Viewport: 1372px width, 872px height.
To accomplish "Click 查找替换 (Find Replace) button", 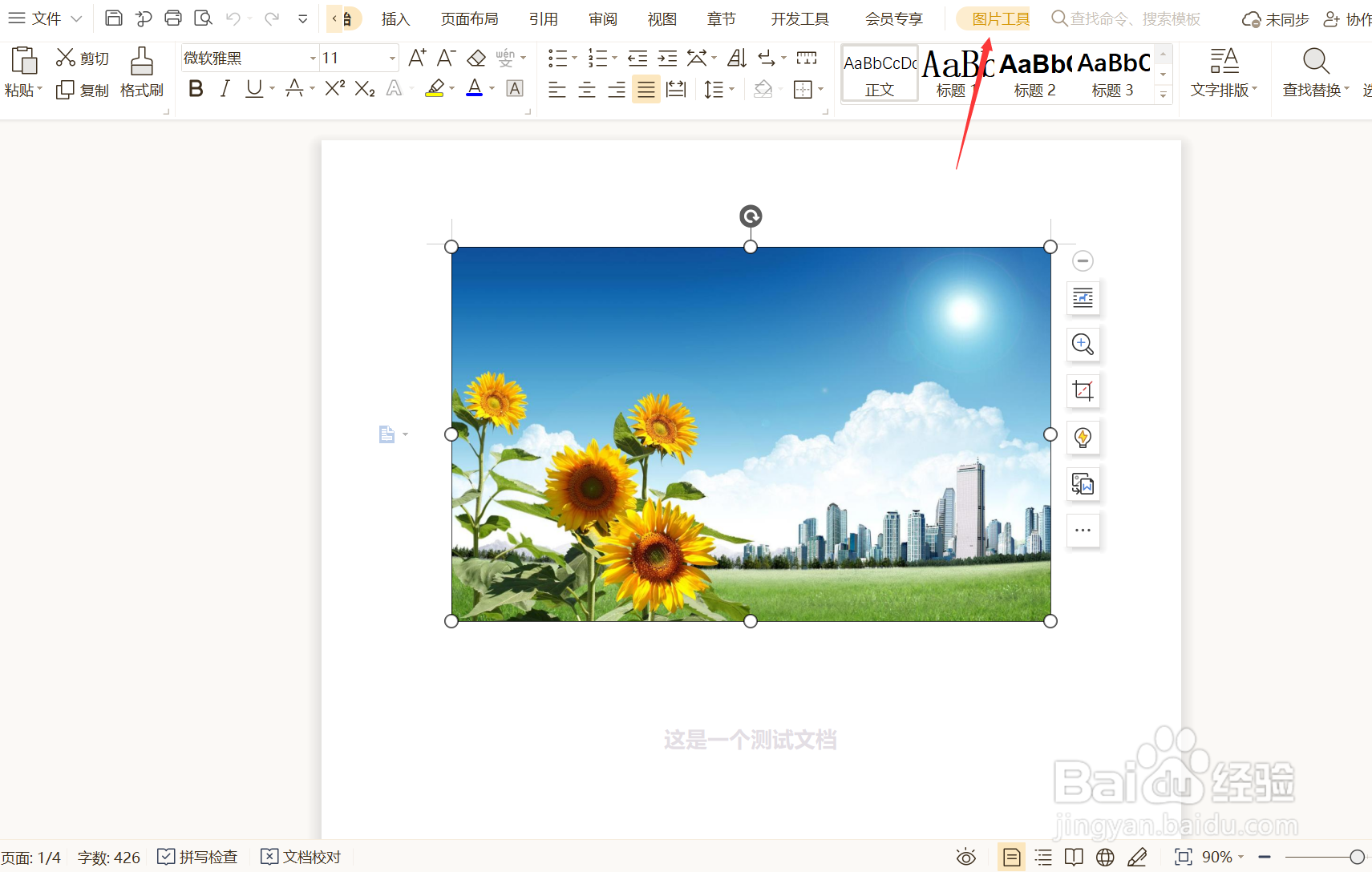I will coord(1316,72).
